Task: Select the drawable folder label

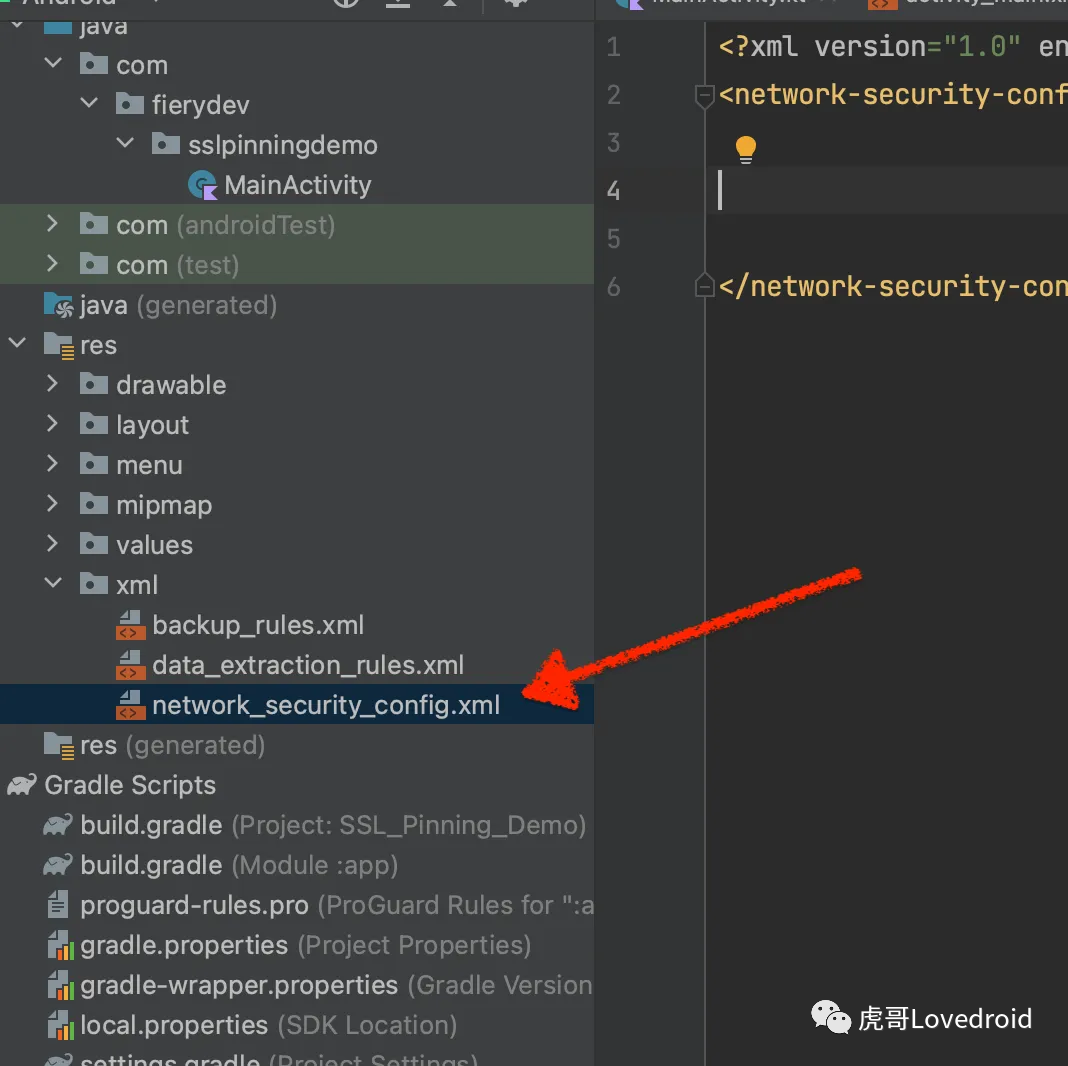Action: click(x=171, y=385)
